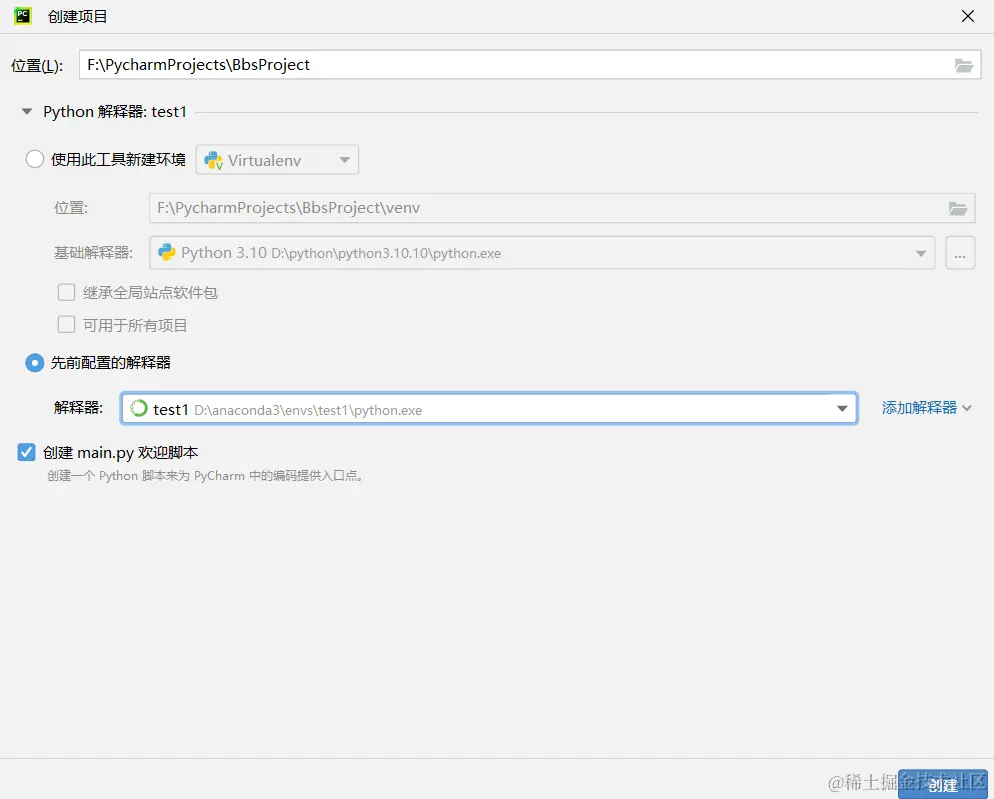Browse folder for venv location field
Viewport: 994px width, 799px height.
point(957,208)
